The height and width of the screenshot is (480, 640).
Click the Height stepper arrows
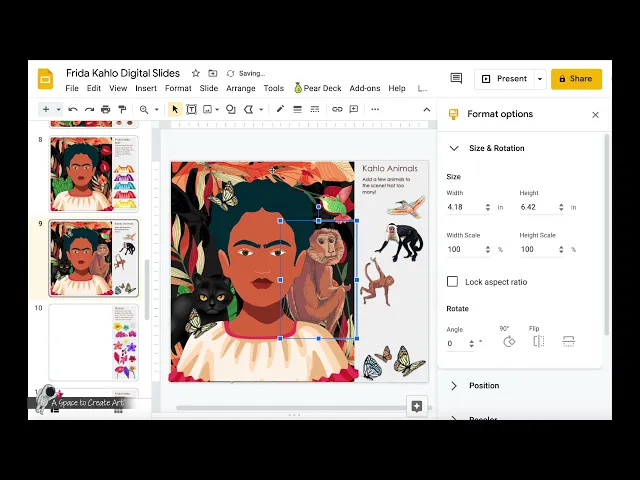click(561, 207)
